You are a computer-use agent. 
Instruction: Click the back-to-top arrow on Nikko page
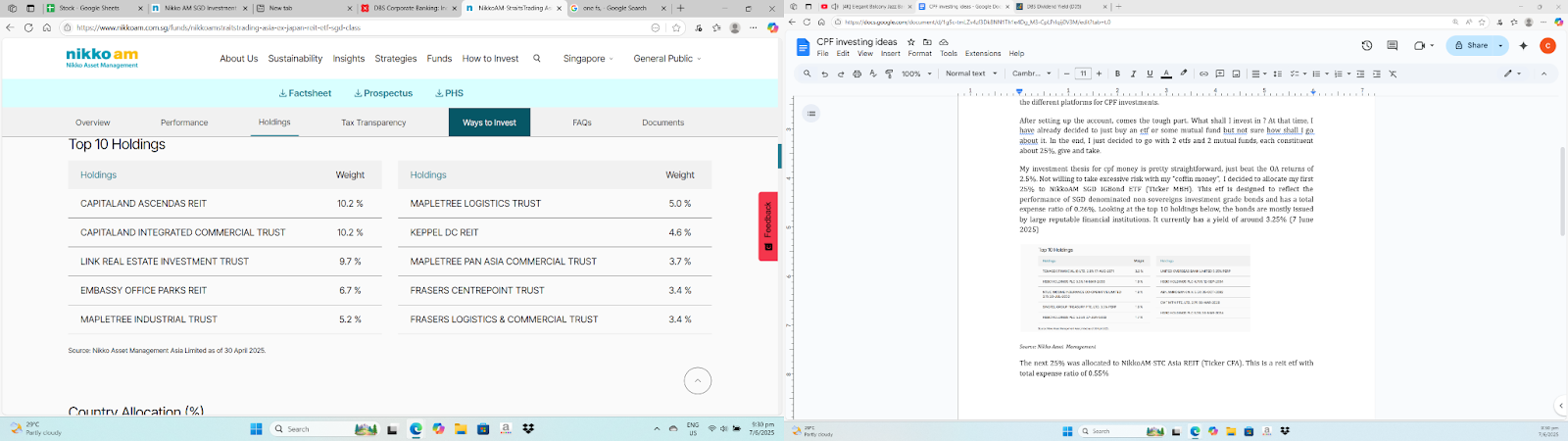click(698, 381)
